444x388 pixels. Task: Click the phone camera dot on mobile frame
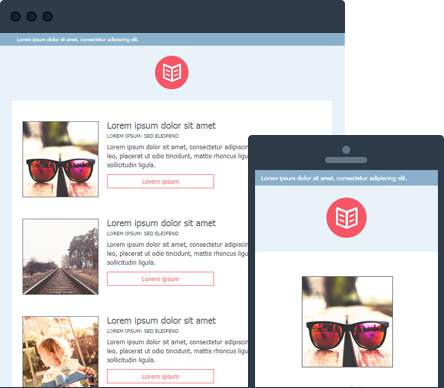click(x=346, y=150)
